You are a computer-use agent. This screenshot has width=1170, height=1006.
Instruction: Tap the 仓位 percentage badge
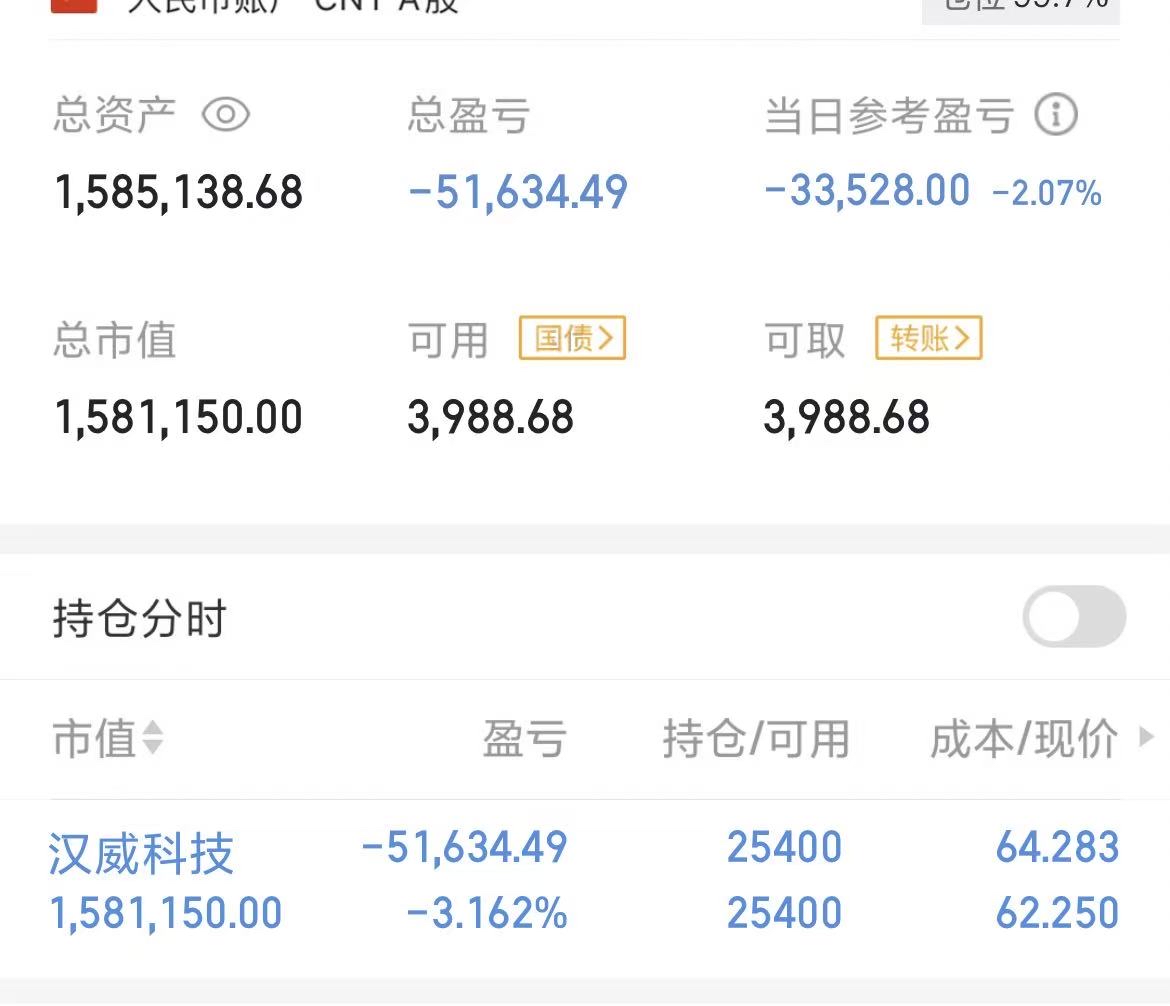(1020, 6)
